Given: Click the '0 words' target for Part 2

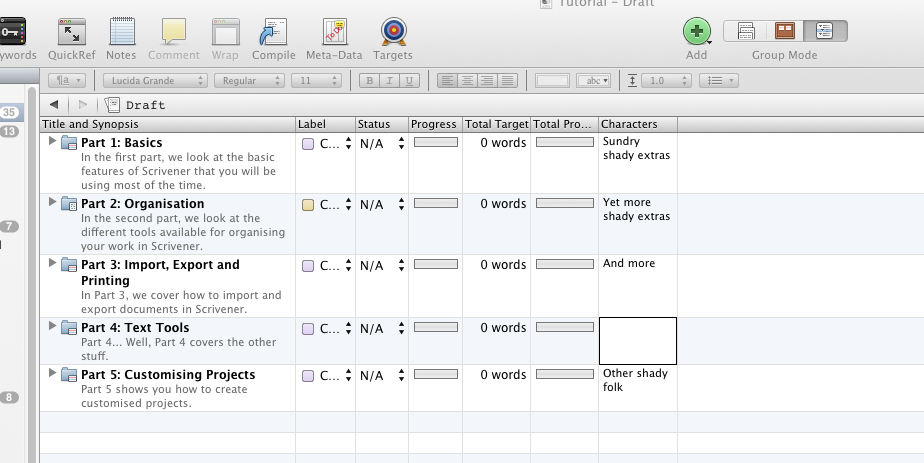Looking at the screenshot, I should click(503, 204).
